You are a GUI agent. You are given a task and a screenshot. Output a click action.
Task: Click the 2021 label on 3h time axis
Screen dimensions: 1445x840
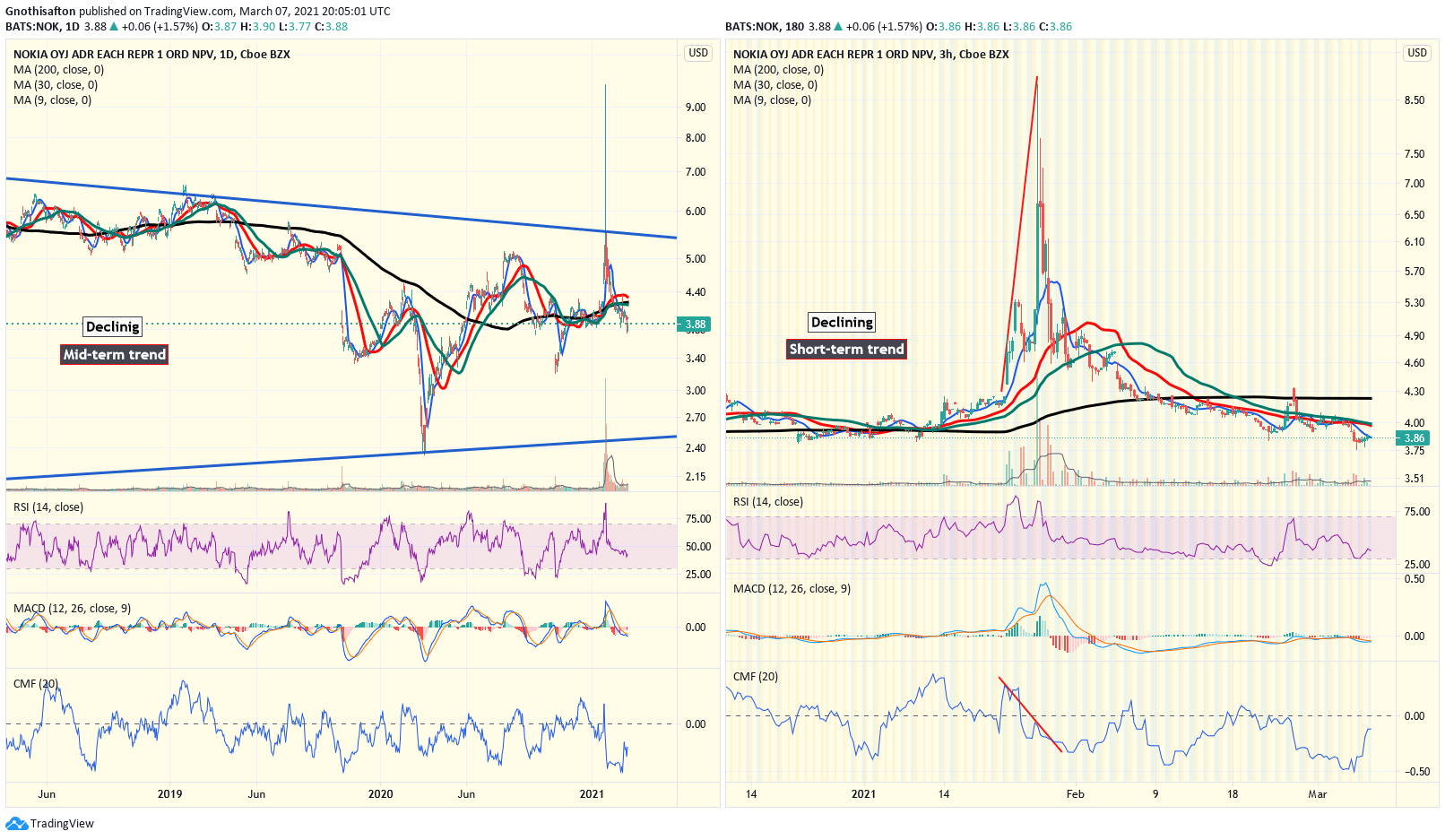point(863,794)
